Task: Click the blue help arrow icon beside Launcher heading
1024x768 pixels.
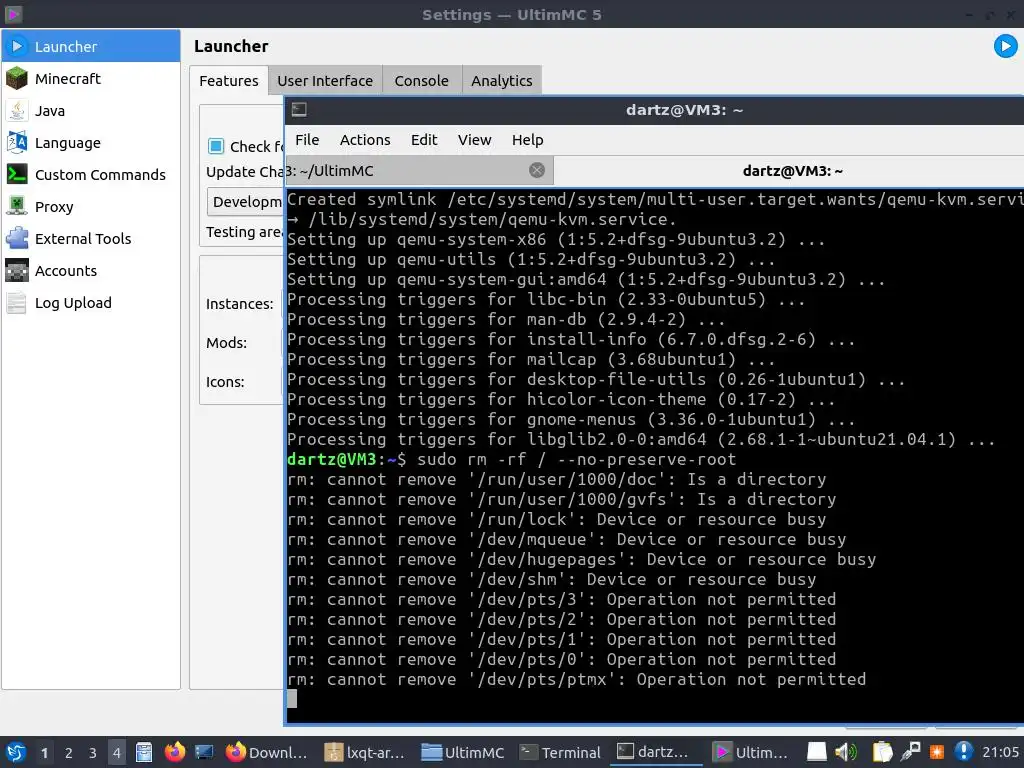Action: click(1005, 46)
